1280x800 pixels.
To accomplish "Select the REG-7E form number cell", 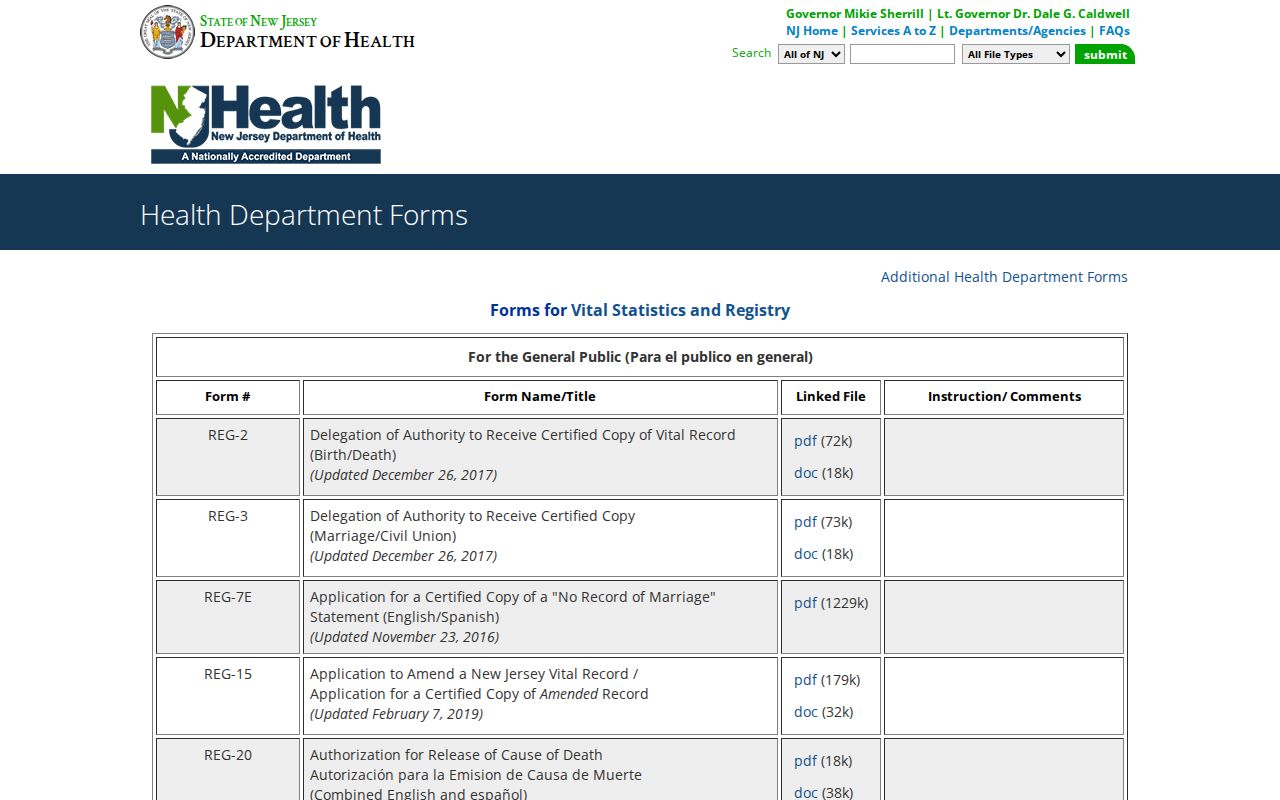I will tap(228, 617).
